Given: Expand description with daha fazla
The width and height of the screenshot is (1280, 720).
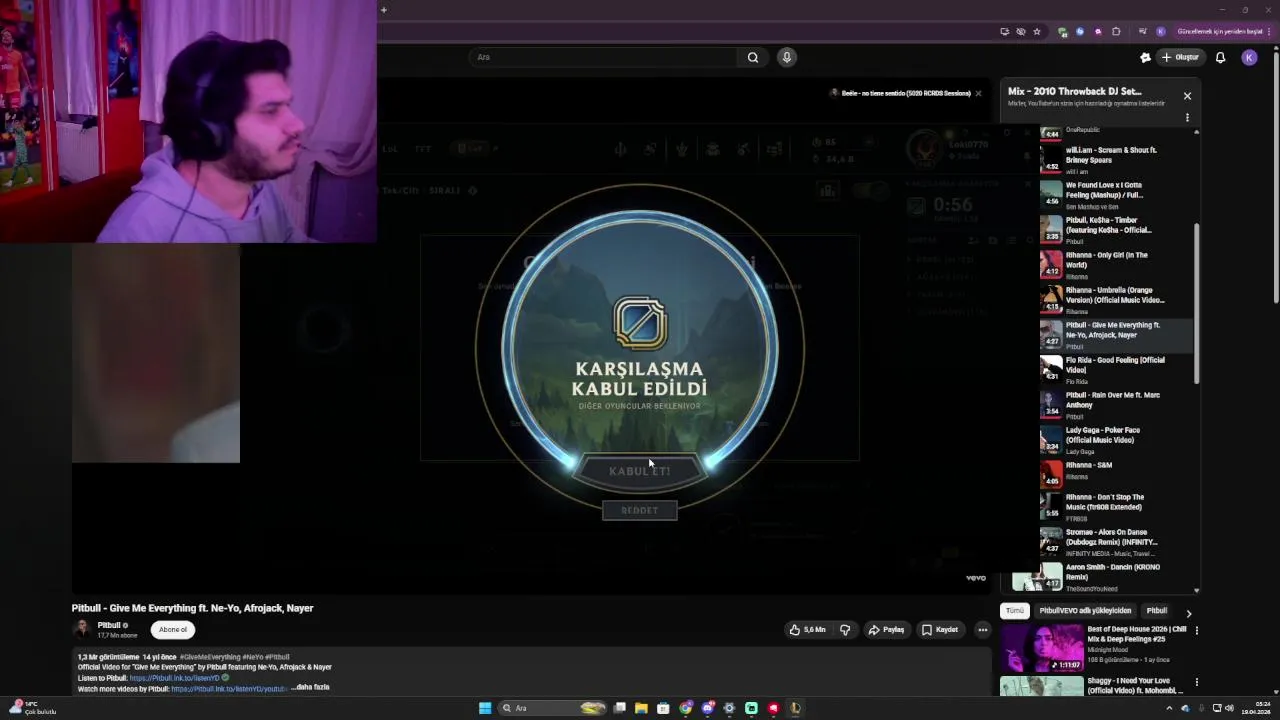Looking at the screenshot, I should (311, 687).
